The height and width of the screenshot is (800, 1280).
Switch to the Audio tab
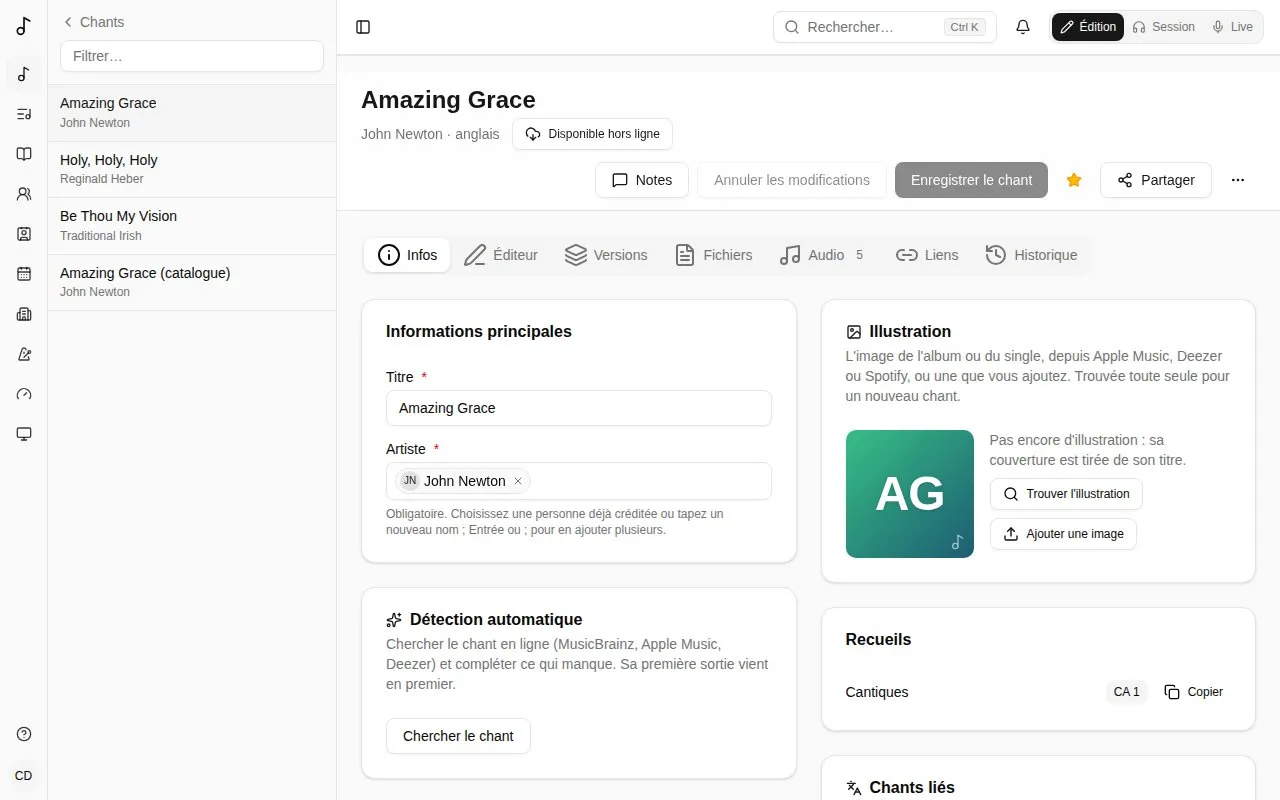click(x=822, y=255)
